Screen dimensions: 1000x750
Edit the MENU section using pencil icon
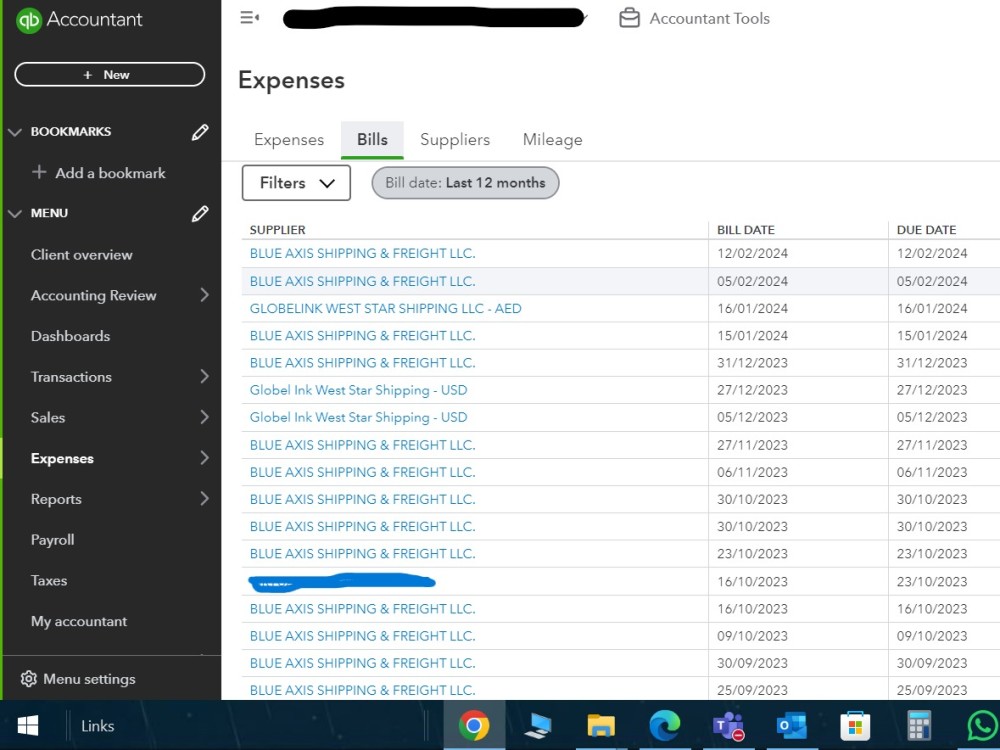200,214
